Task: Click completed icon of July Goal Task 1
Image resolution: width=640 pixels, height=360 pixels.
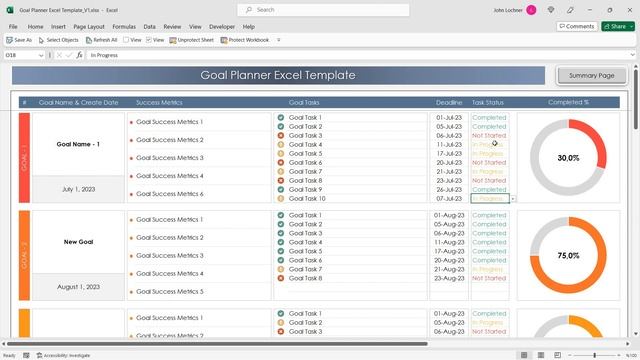Action: coord(281,118)
